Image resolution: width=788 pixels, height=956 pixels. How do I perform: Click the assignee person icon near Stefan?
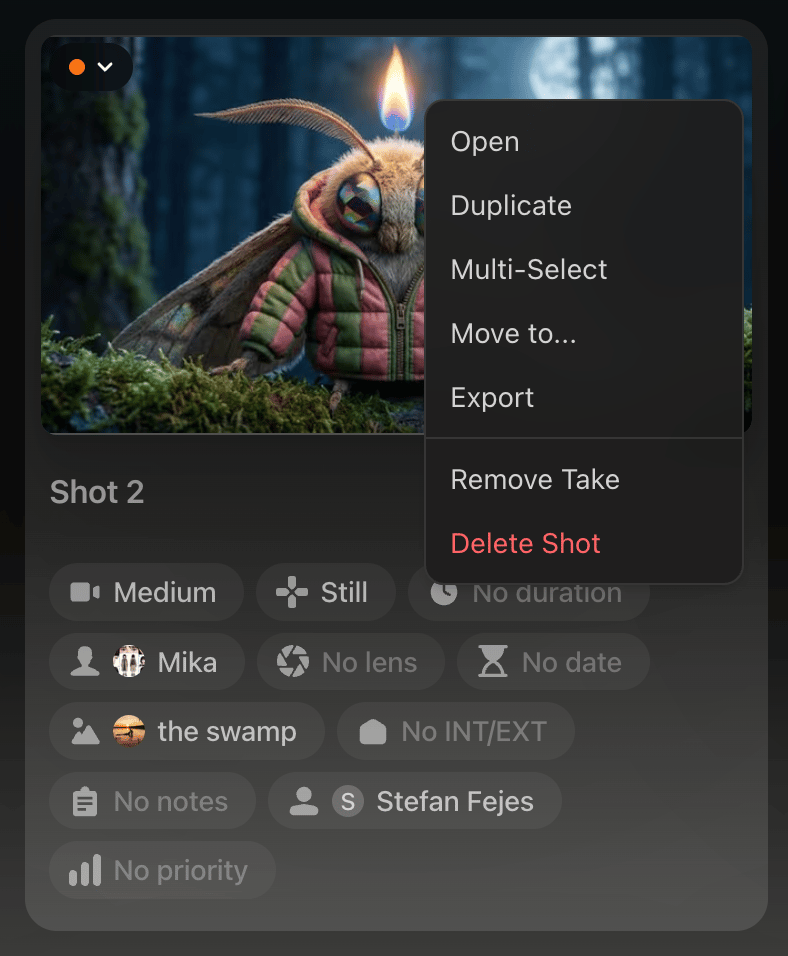click(304, 801)
